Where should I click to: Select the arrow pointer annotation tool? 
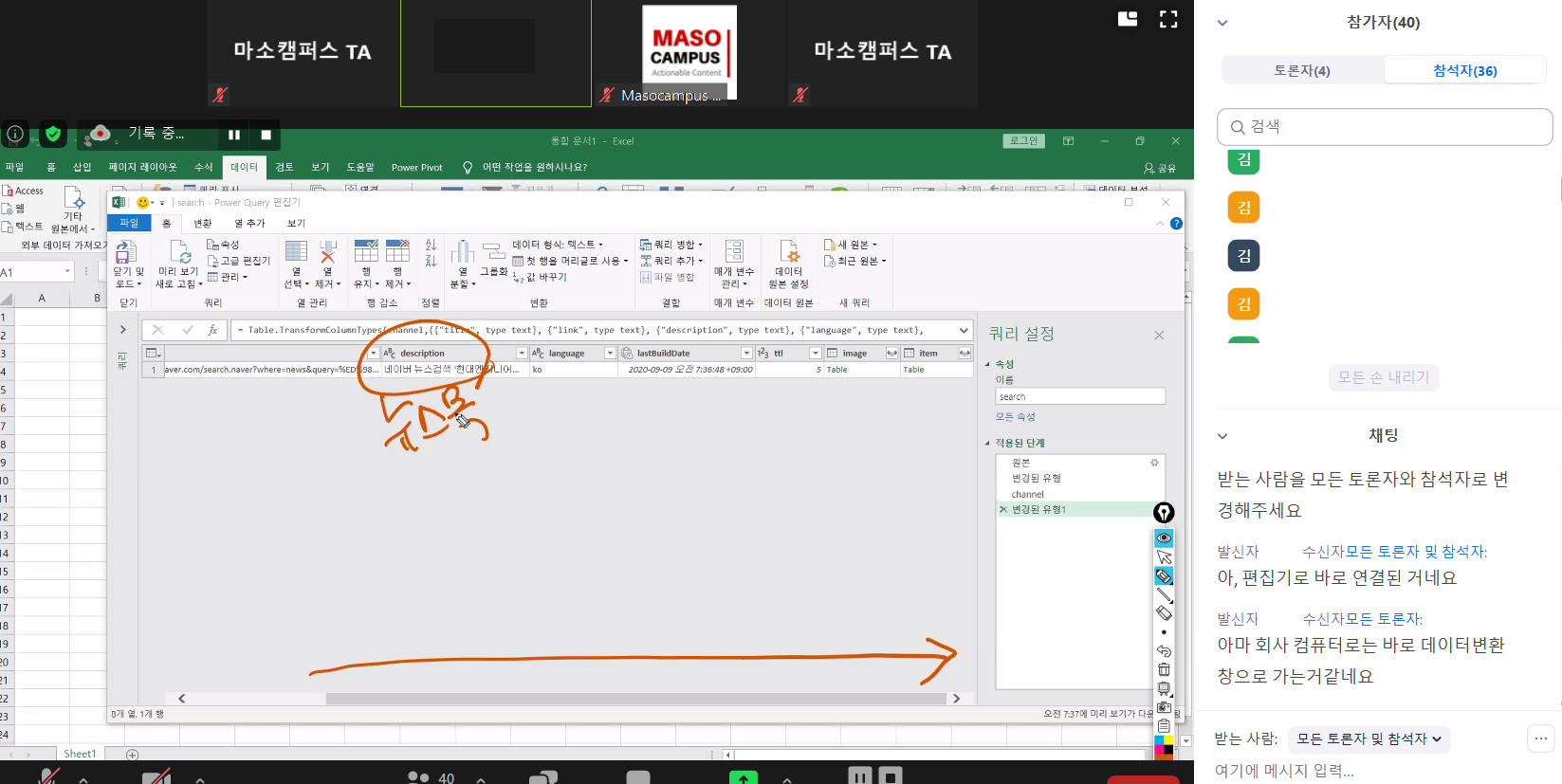(1164, 557)
